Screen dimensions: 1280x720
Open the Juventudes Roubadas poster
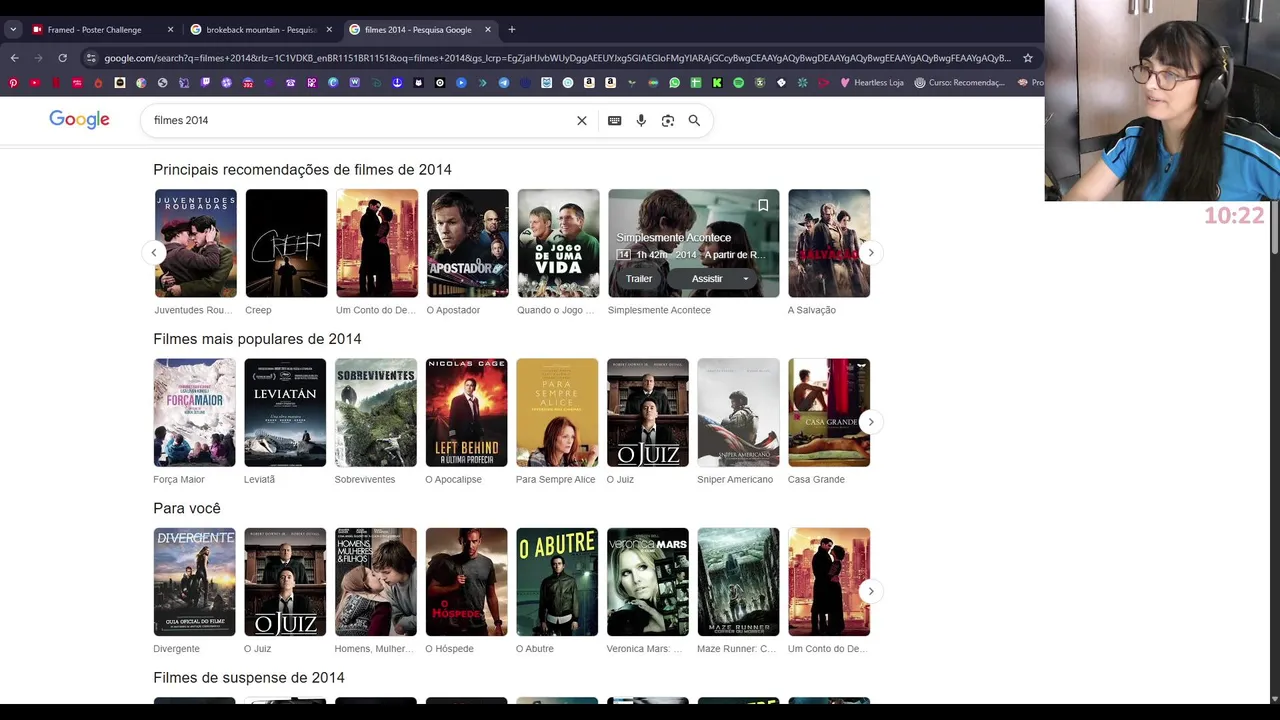pos(196,243)
